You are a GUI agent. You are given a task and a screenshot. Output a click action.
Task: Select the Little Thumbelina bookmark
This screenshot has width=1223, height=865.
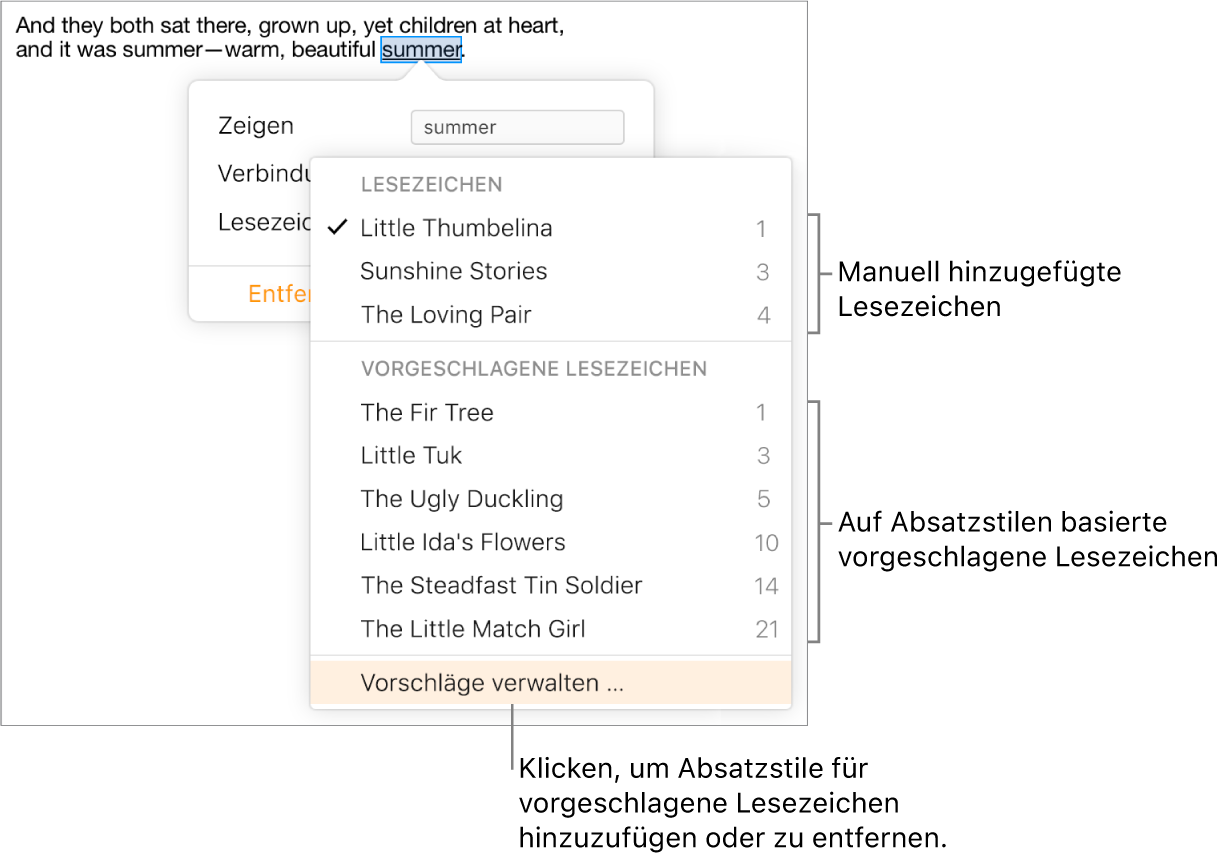click(x=456, y=229)
